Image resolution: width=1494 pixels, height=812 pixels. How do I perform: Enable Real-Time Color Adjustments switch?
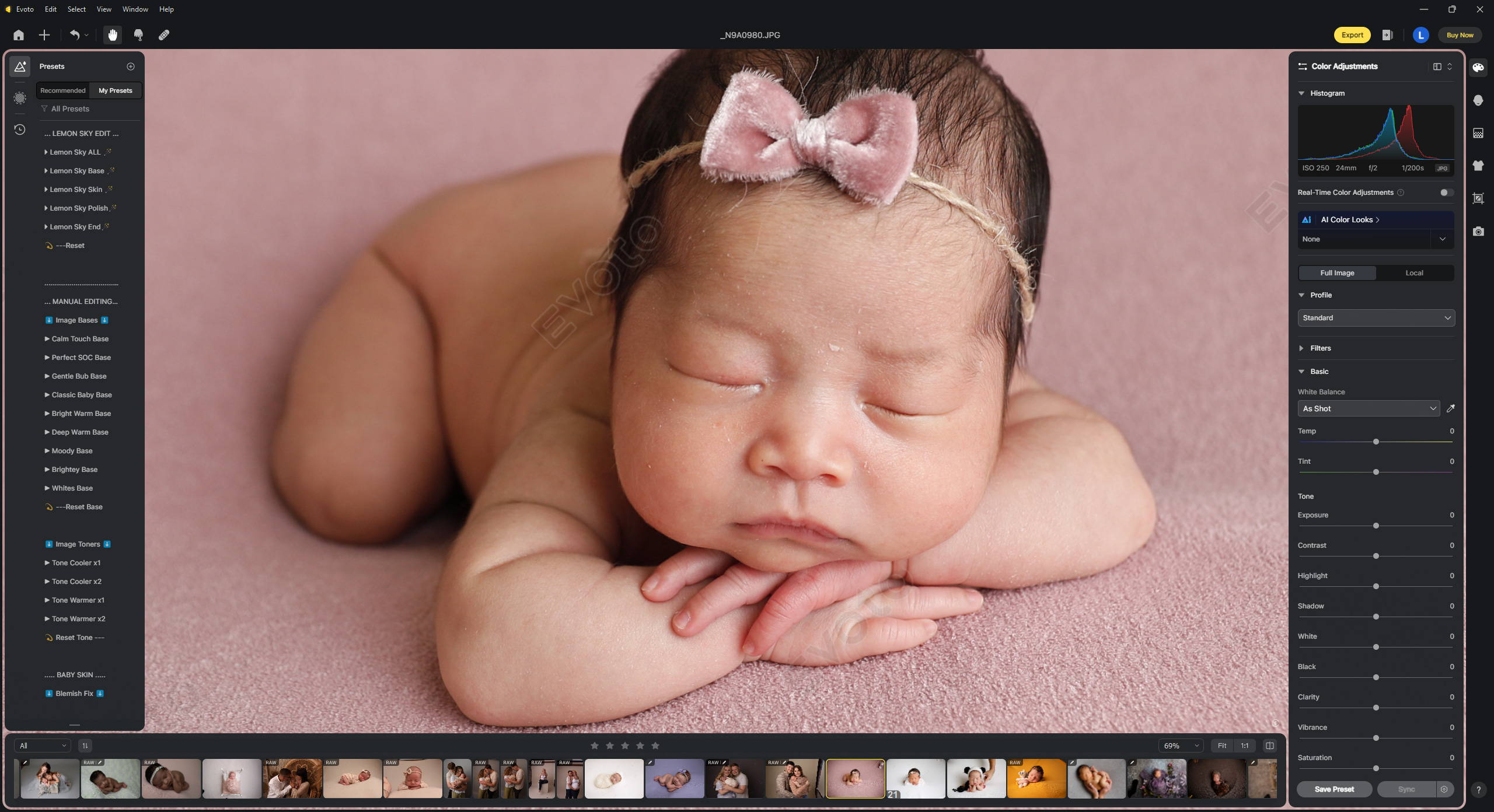pyautogui.click(x=1446, y=192)
